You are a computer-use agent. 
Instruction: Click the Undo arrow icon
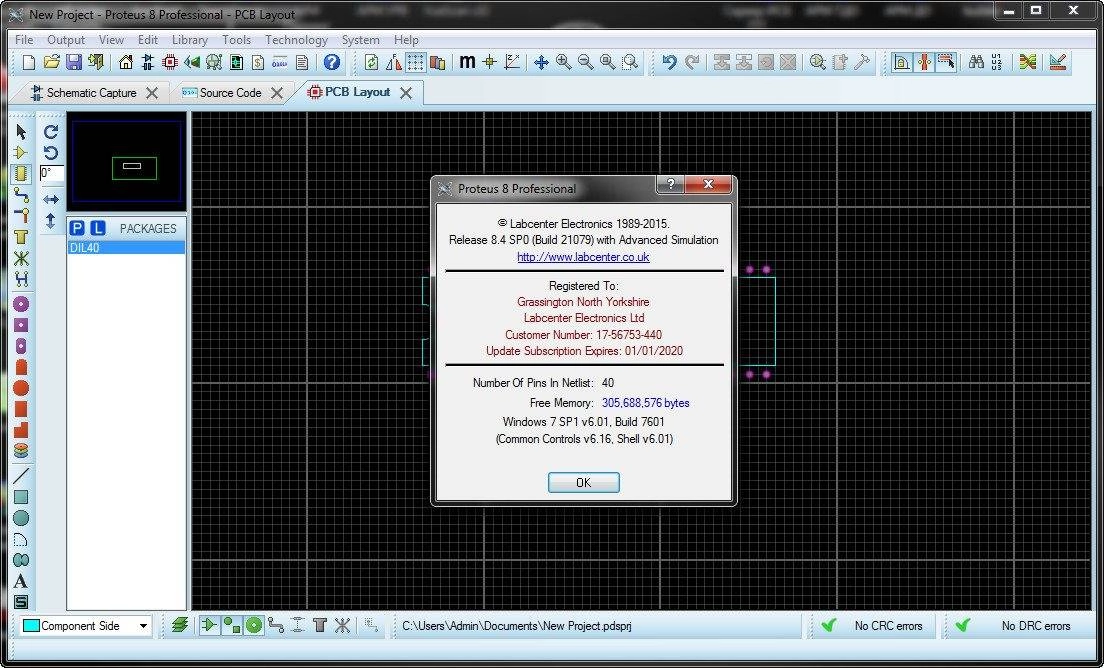(x=670, y=63)
